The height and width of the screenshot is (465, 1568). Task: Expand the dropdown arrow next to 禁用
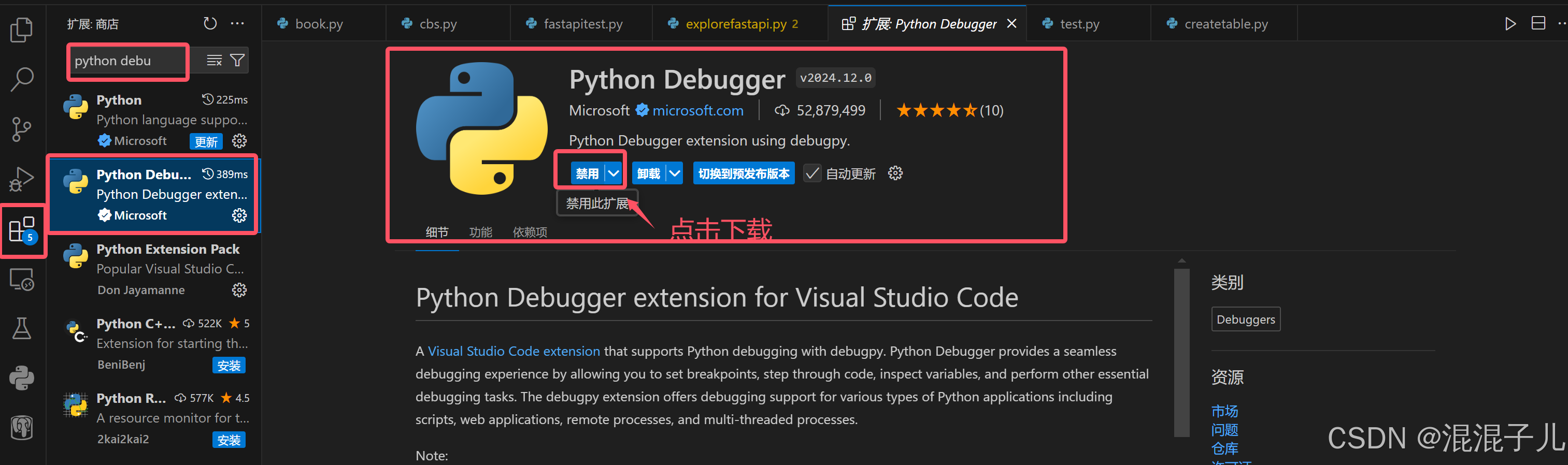click(x=613, y=173)
